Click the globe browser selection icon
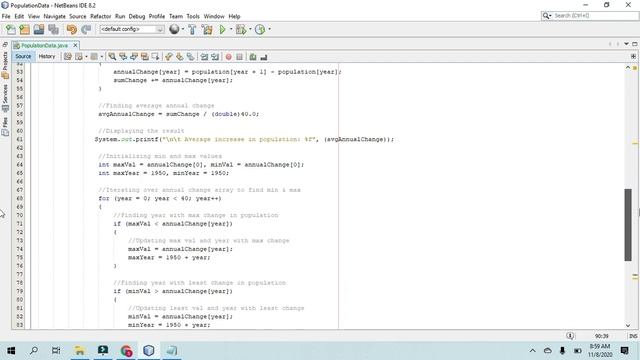640x360 pixels. point(174,29)
